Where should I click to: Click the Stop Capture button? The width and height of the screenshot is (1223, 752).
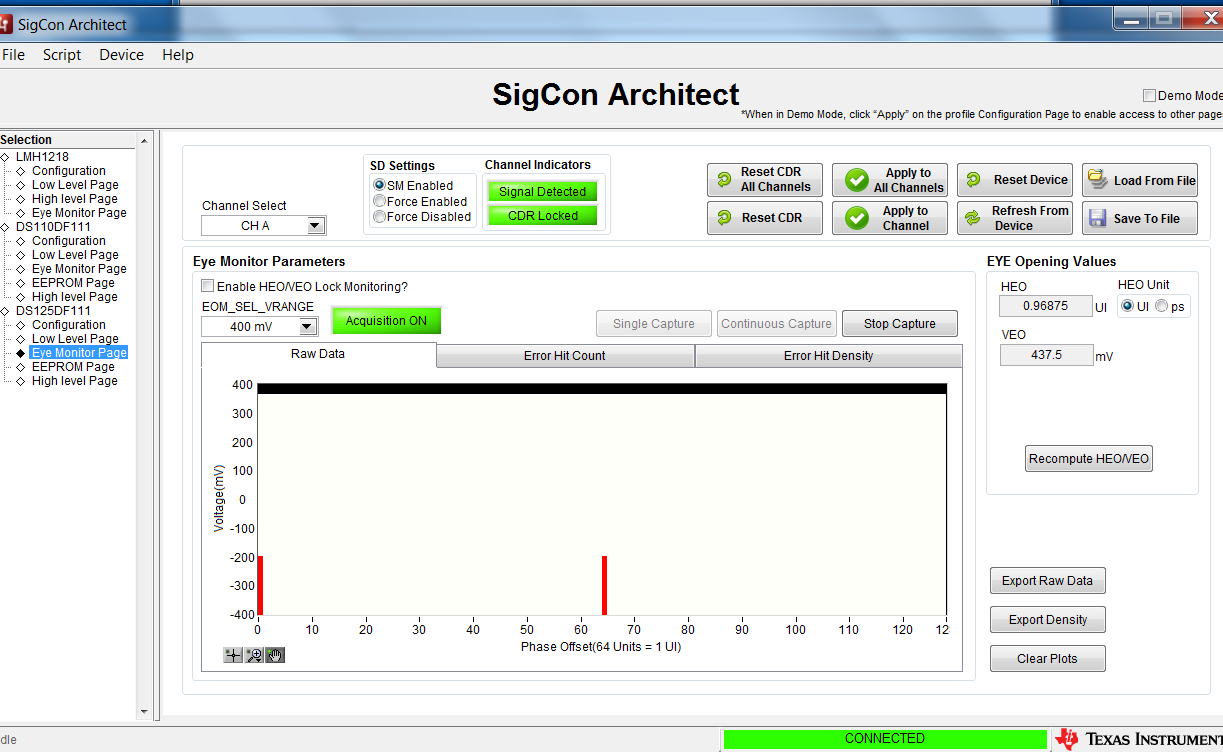coord(900,324)
